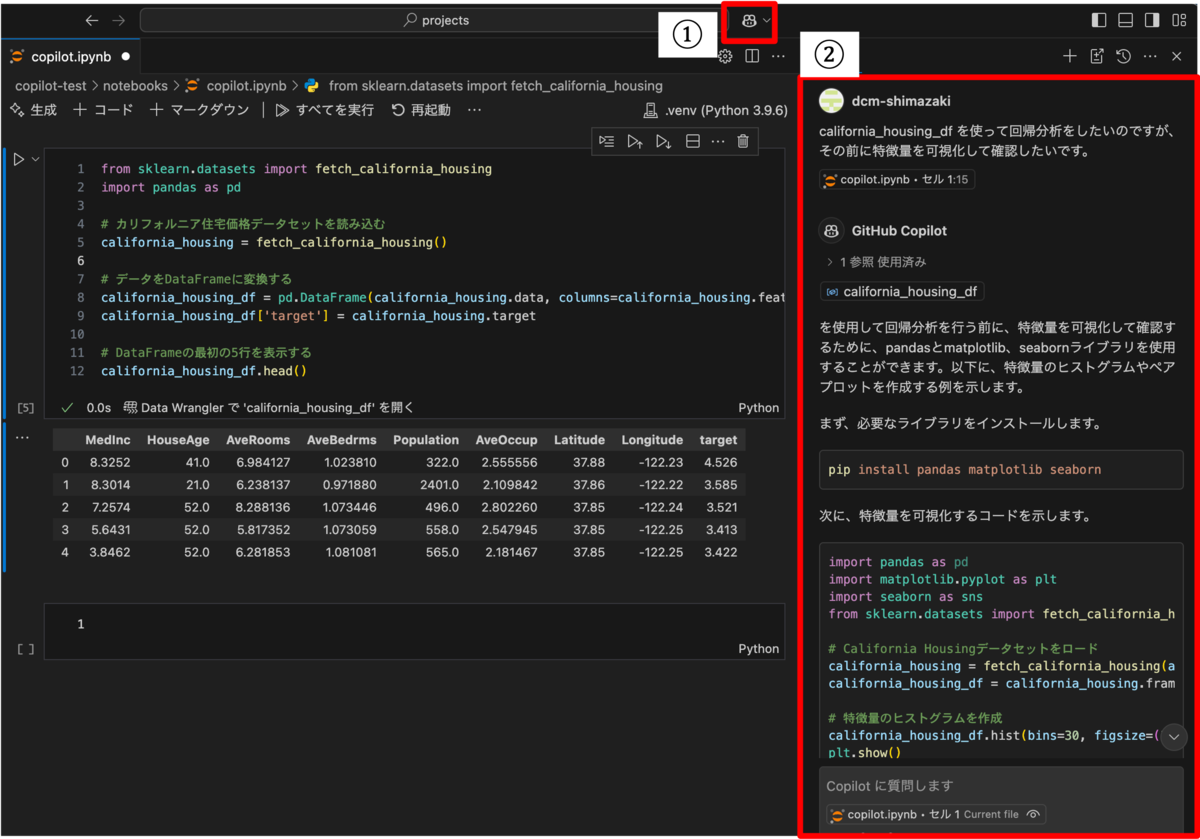Delete the cell with trash icon
This screenshot has height=839, width=1200.
tap(743, 142)
